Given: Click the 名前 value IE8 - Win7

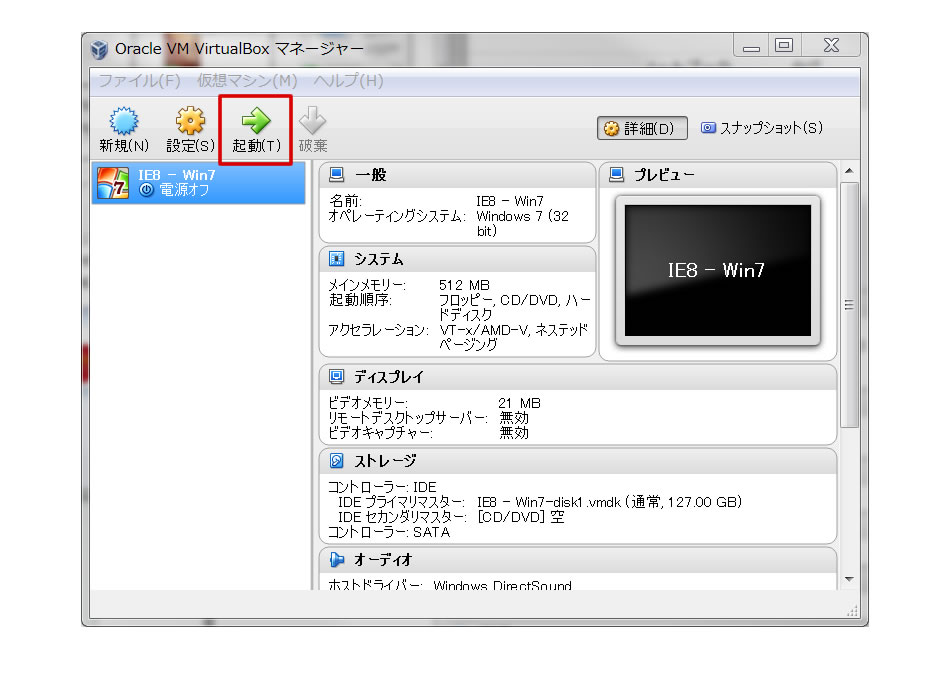Looking at the screenshot, I should click(x=510, y=201).
